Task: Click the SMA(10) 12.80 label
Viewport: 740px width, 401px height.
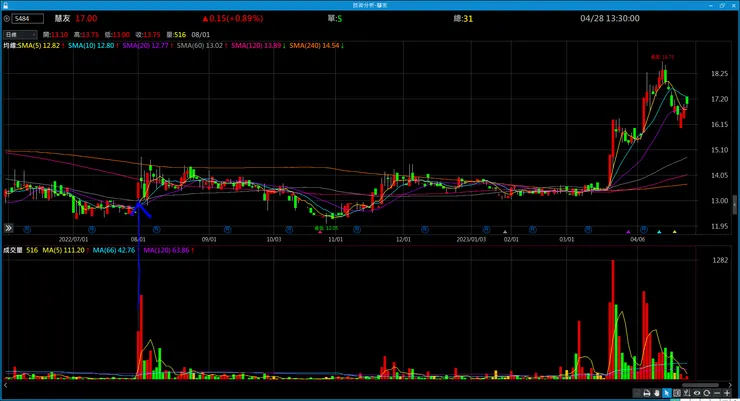Action: pos(93,46)
